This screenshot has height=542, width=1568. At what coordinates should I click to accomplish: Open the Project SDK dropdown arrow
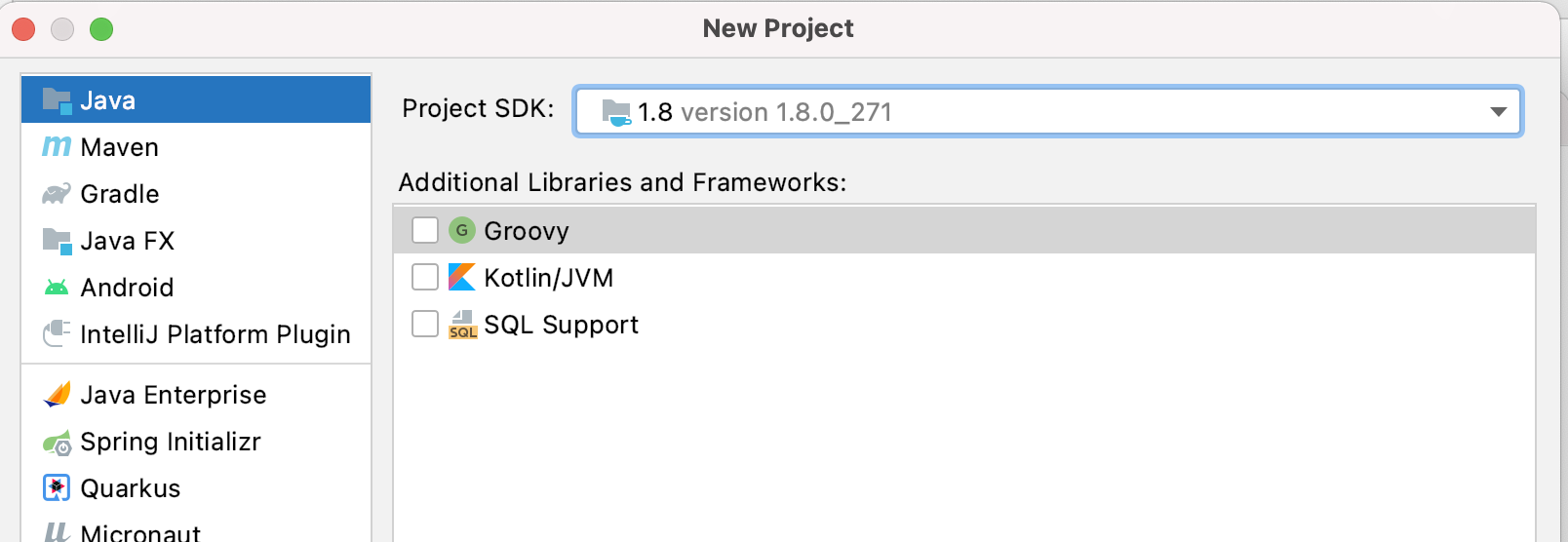pos(1499,112)
